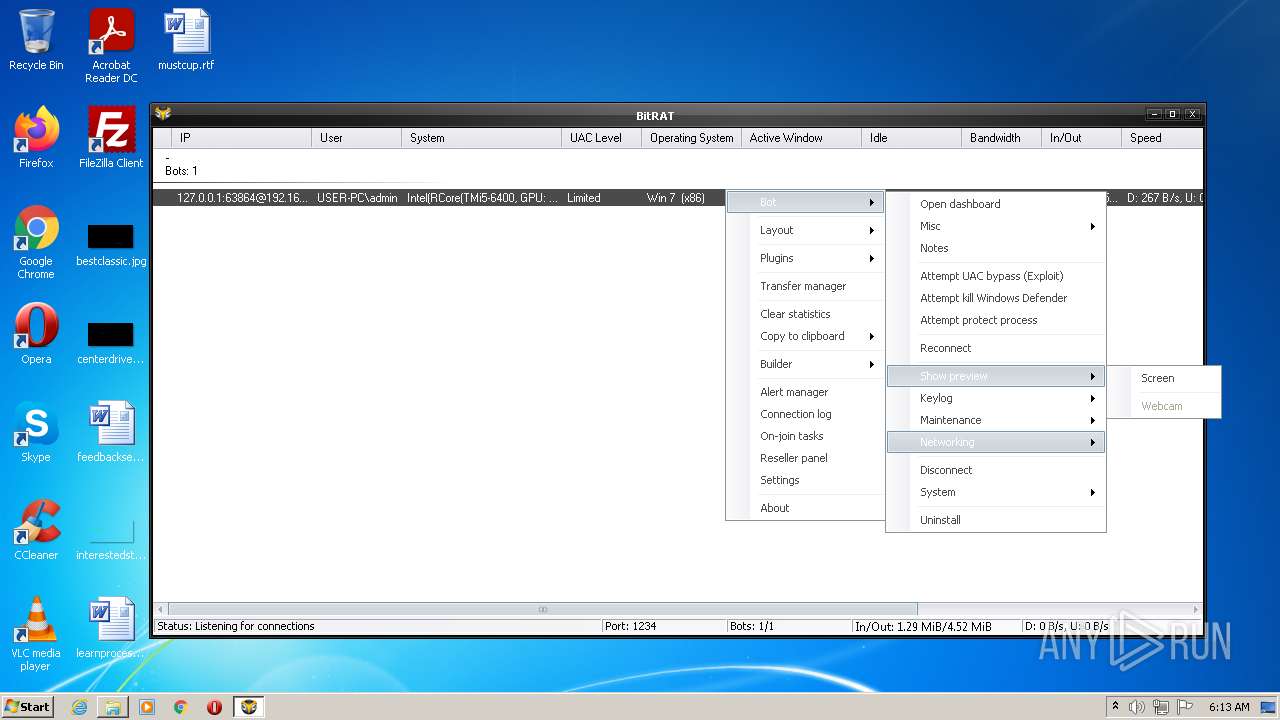Click the Chrome taskbar icon
This screenshot has width=1280, height=720.
pyautogui.click(x=181, y=707)
